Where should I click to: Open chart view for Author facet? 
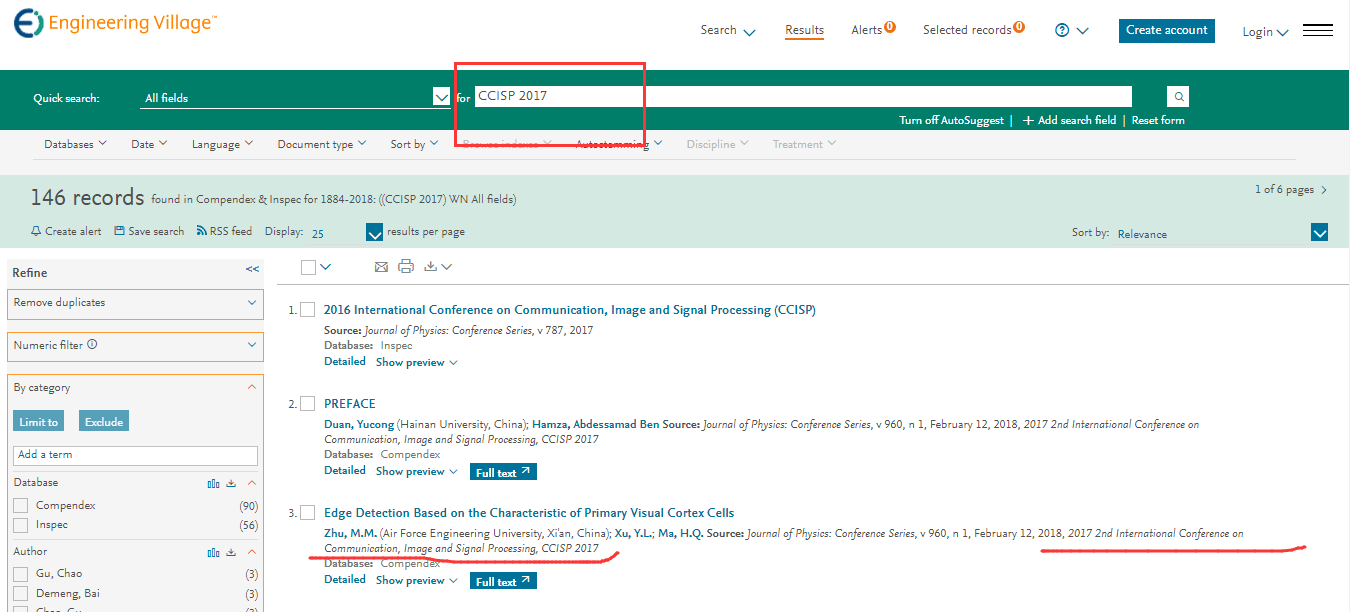coord(214,552)
